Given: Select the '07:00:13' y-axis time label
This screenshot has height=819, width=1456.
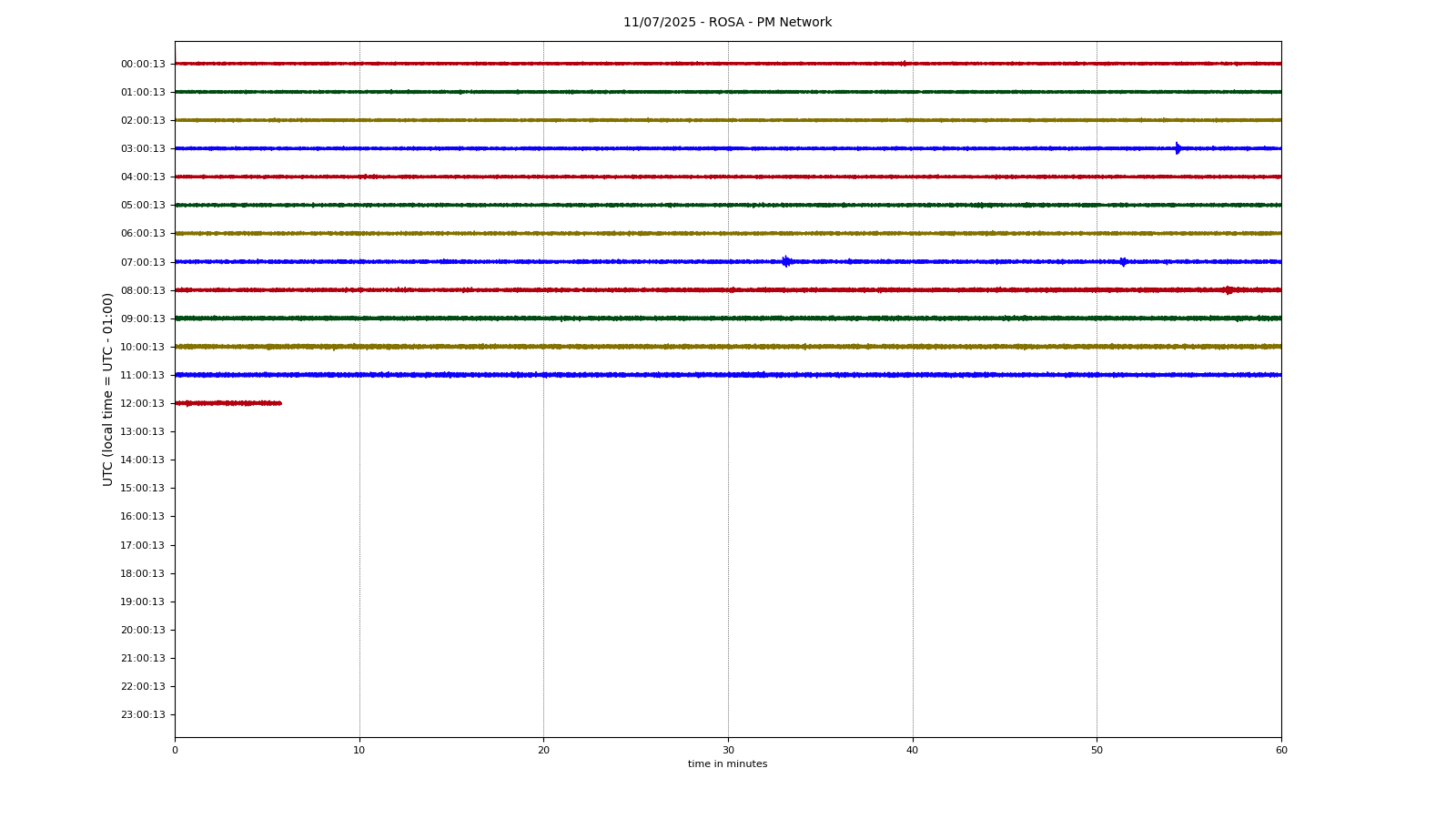Looking at the screenshot, I should click(143, 262).
